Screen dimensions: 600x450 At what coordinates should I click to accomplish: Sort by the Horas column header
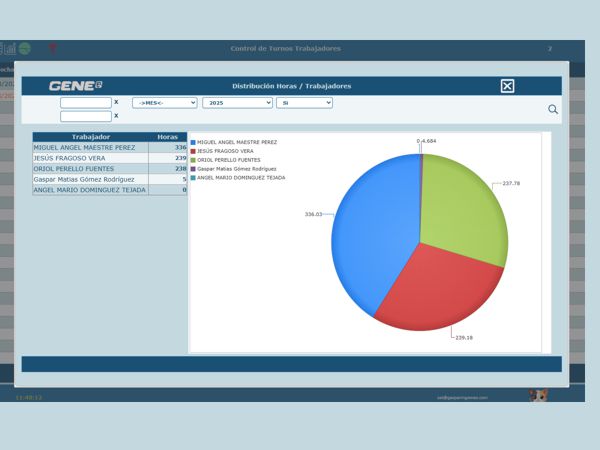167,137
